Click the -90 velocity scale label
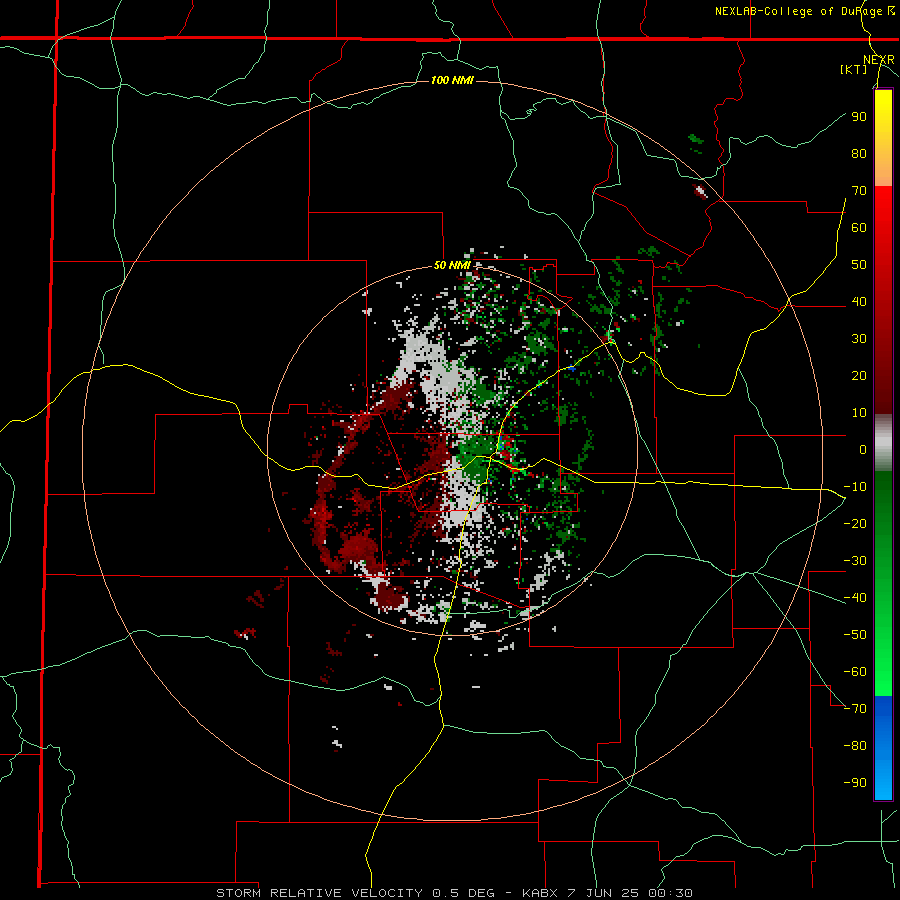The height and width of the screenshot is (900, 900). tap(855, 782)
